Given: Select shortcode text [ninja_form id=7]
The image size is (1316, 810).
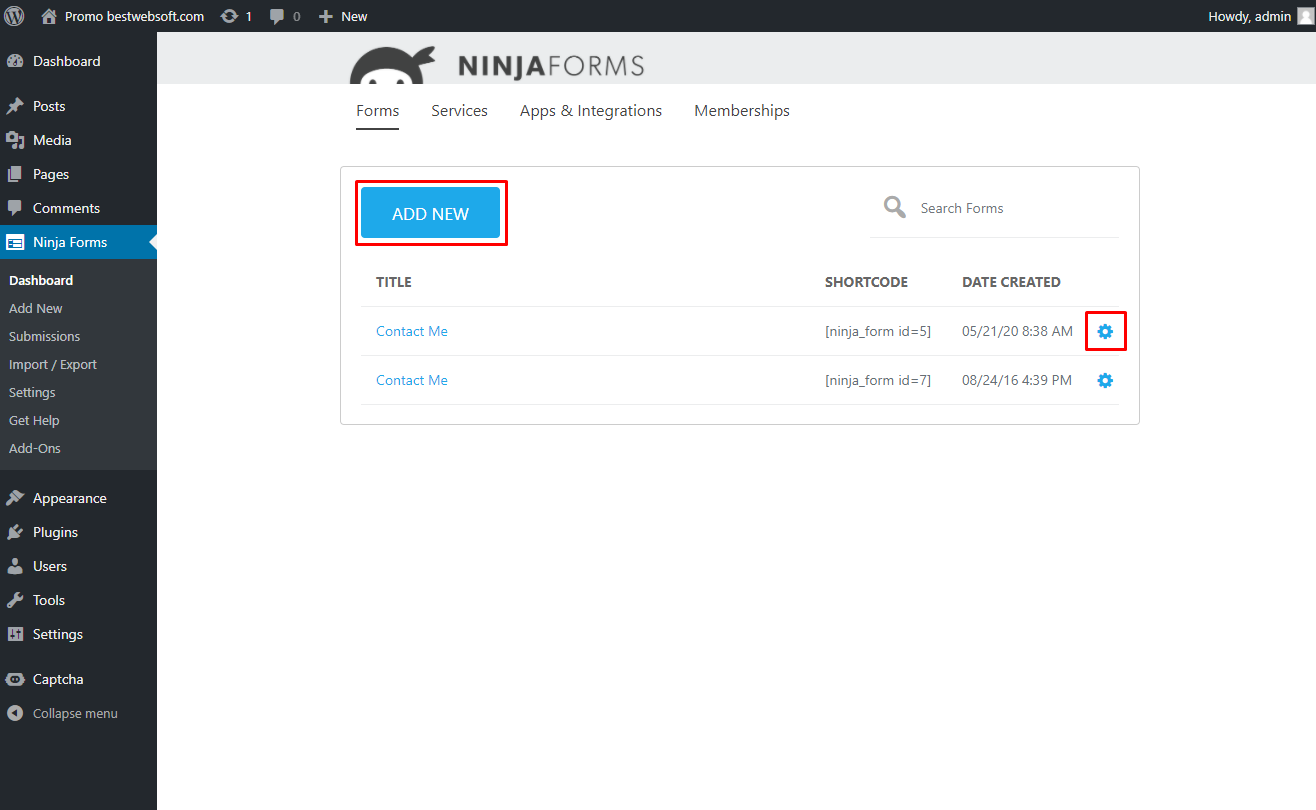Looking at the screenshot, I should [x=878, y=380].
